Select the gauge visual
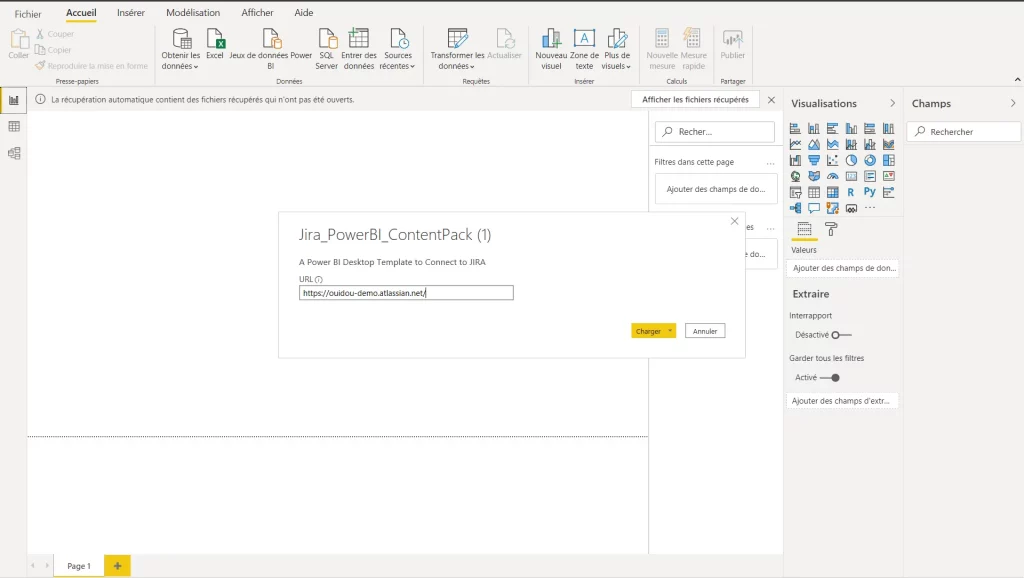The width and height of the screenshot is (1024, 578). coord(833,176)
